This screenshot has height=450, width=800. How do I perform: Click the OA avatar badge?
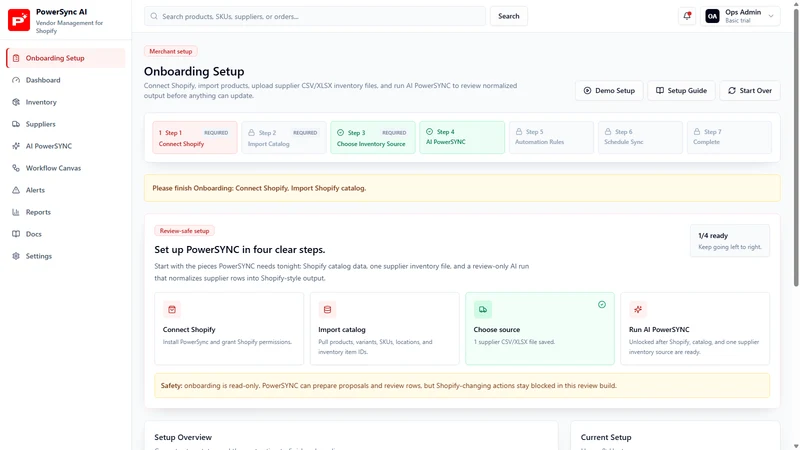coord(712,16)
